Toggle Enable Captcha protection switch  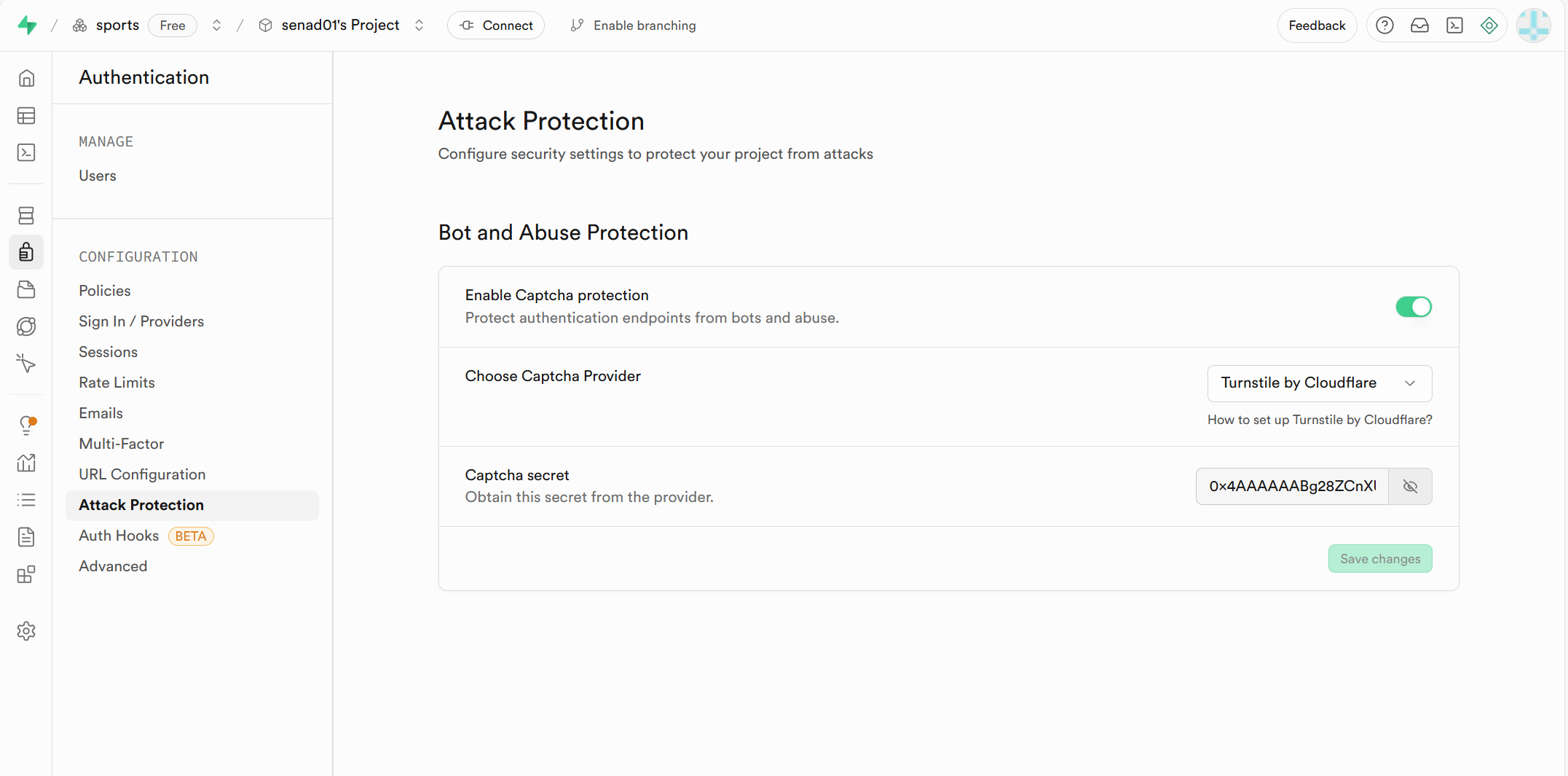1413,307
